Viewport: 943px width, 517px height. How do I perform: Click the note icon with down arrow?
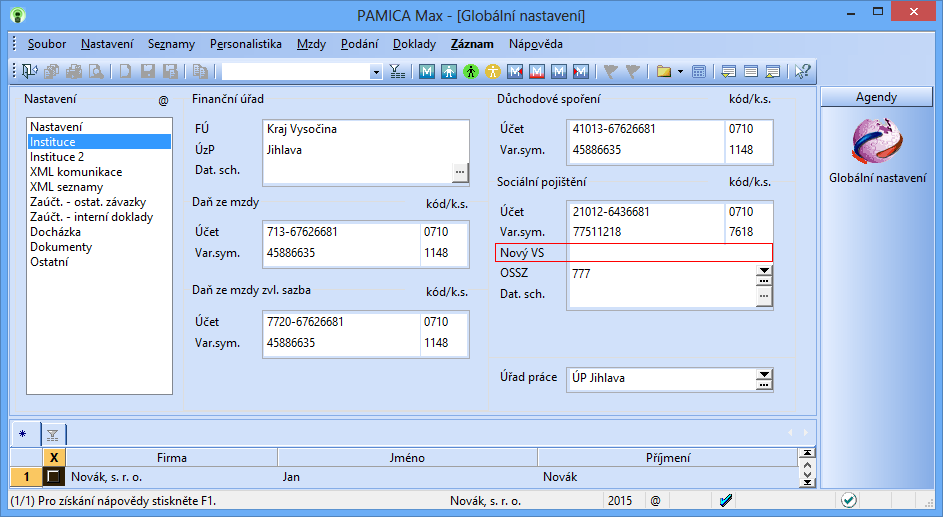(x=728, y=72)
